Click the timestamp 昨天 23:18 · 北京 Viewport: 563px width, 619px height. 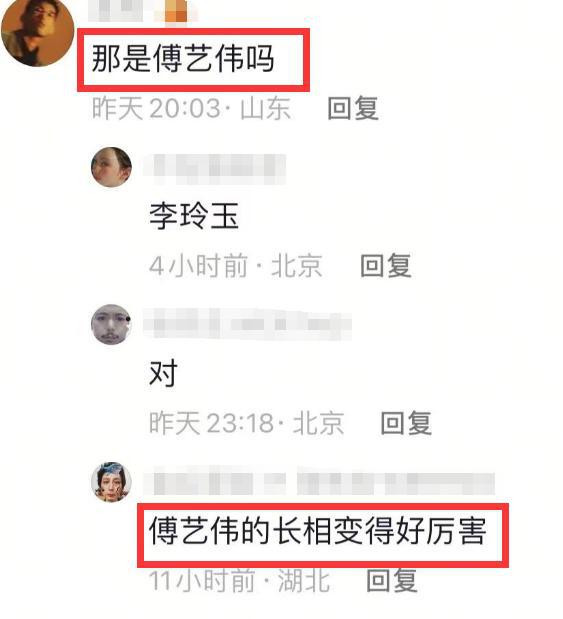tap(247, 423)
